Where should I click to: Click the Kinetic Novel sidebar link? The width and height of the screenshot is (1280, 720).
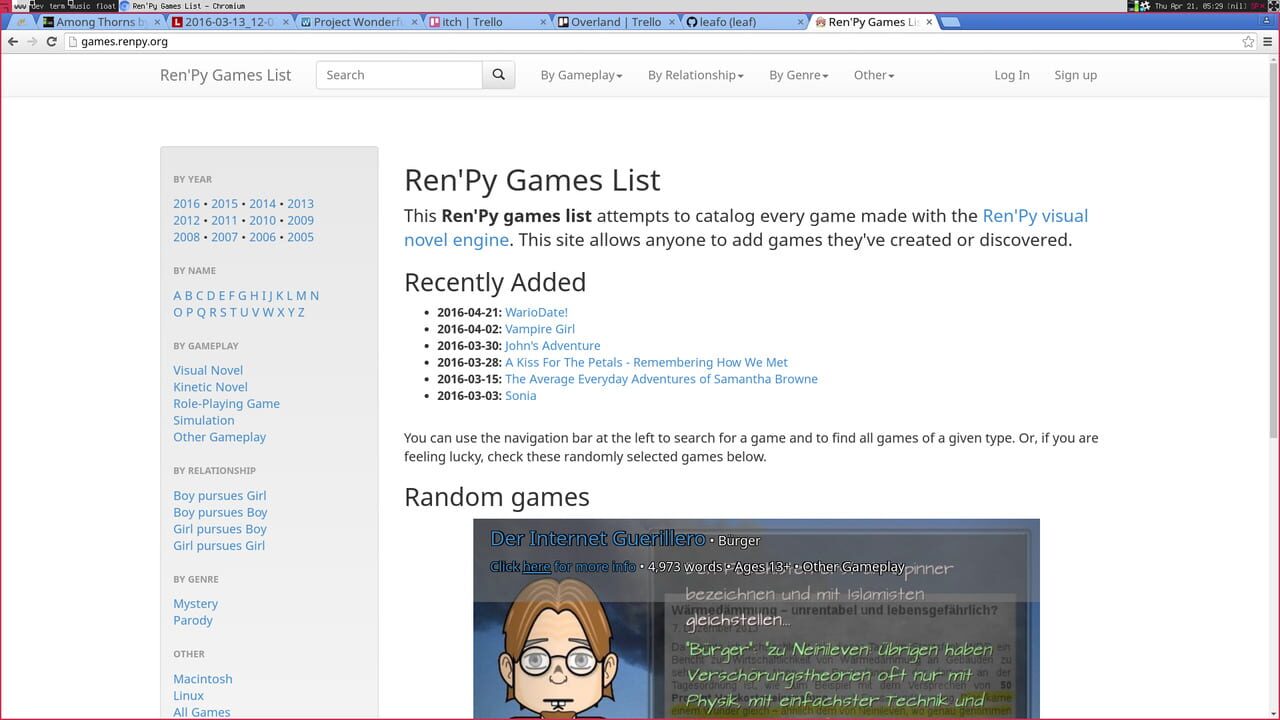(x=210, y=387)
